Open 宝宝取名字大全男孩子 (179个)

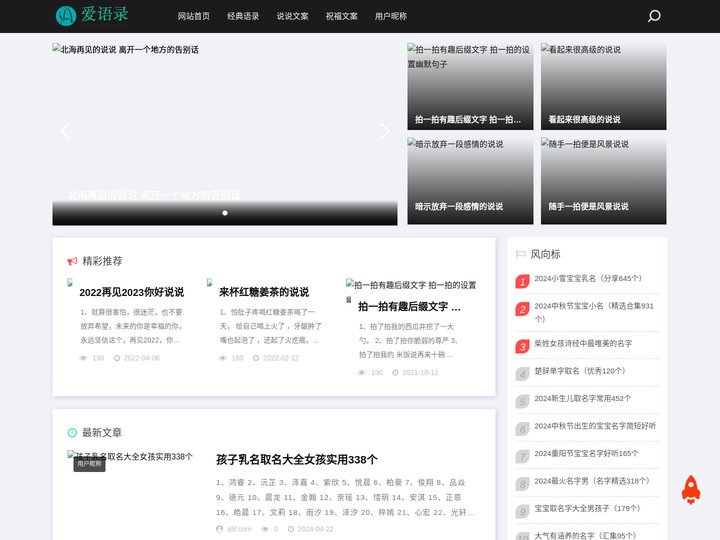click(x=587, y=508)
